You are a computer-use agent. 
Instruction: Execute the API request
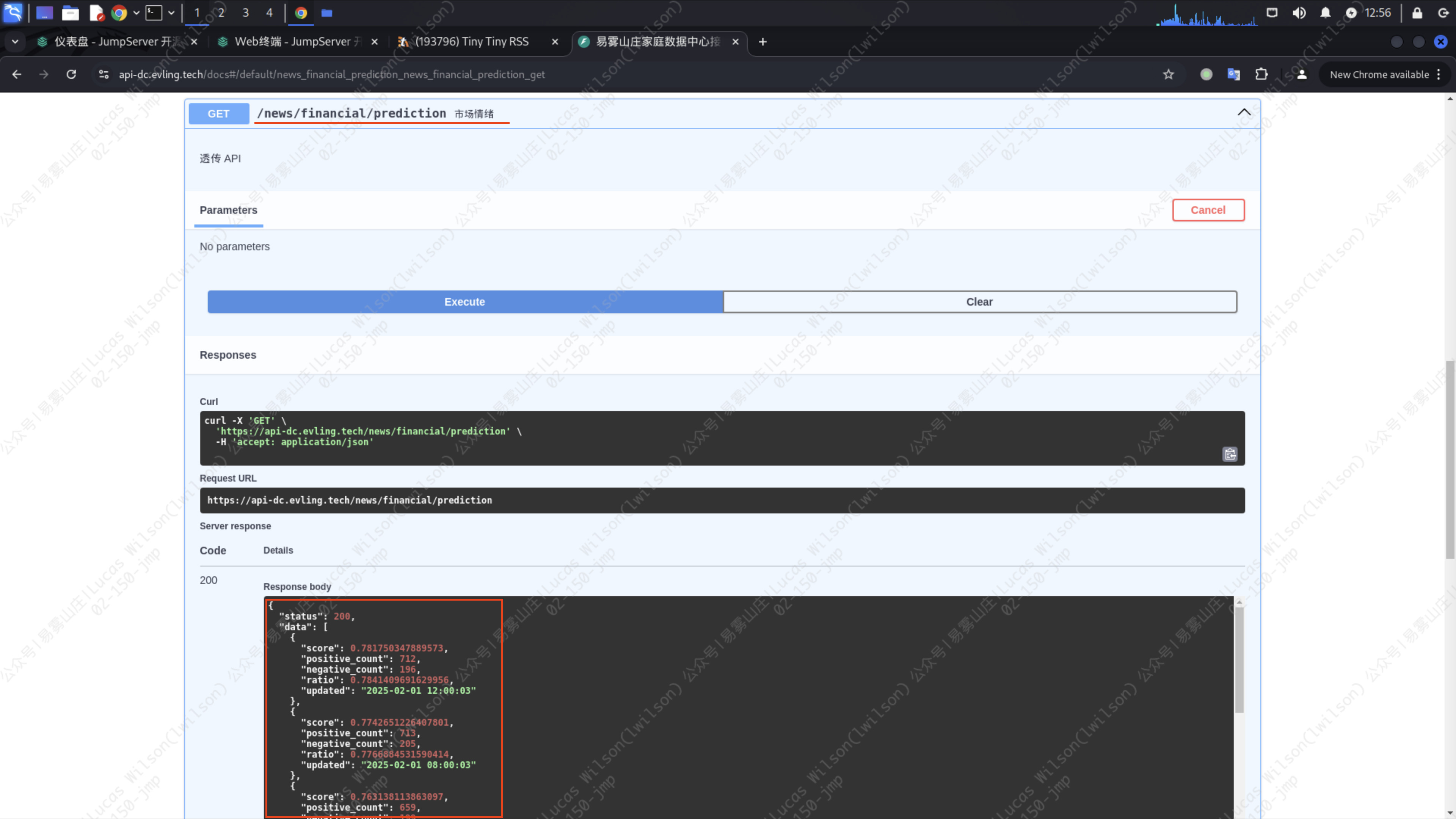(x=464, y=302)
